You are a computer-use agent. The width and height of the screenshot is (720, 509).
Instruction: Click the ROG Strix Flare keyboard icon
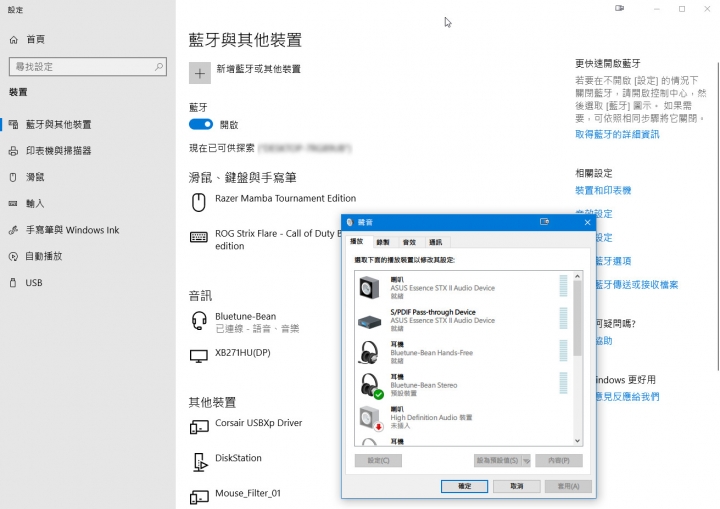[x=199, y=237]
